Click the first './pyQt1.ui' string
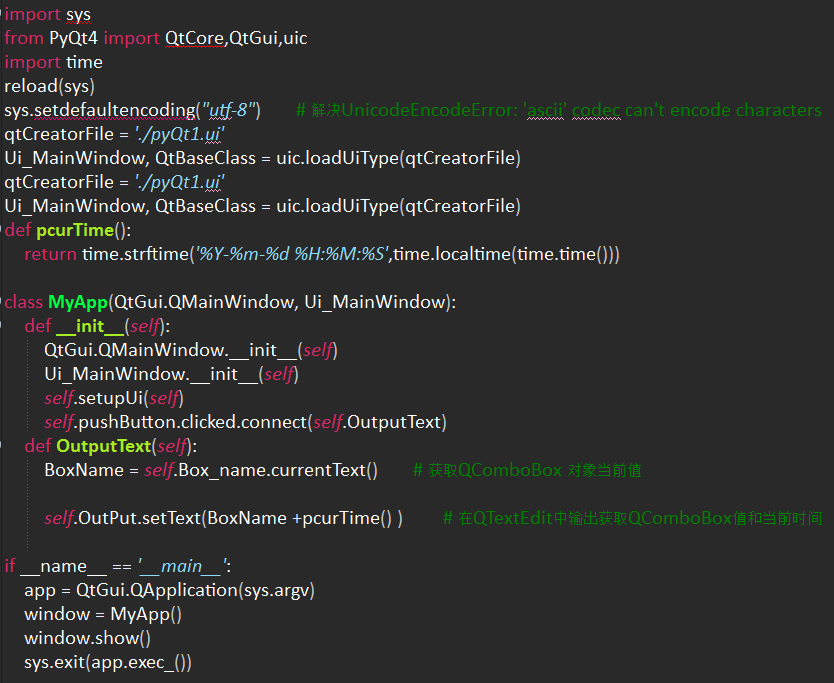The image size is (834, 683). pos(179,134)
